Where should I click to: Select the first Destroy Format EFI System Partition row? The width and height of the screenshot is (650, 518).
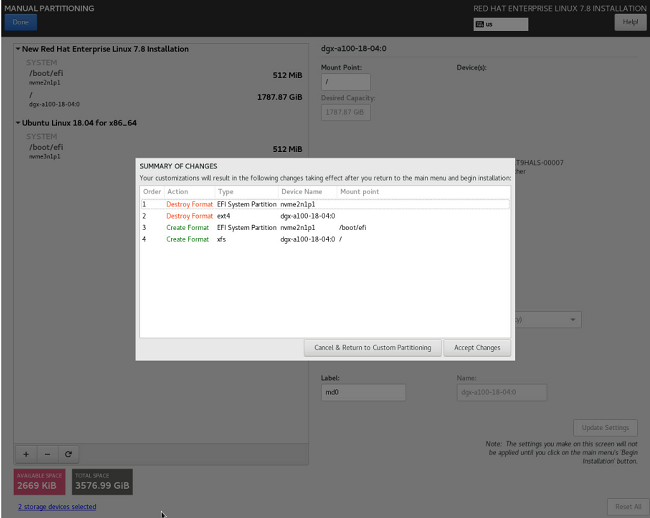coord(324,203)
